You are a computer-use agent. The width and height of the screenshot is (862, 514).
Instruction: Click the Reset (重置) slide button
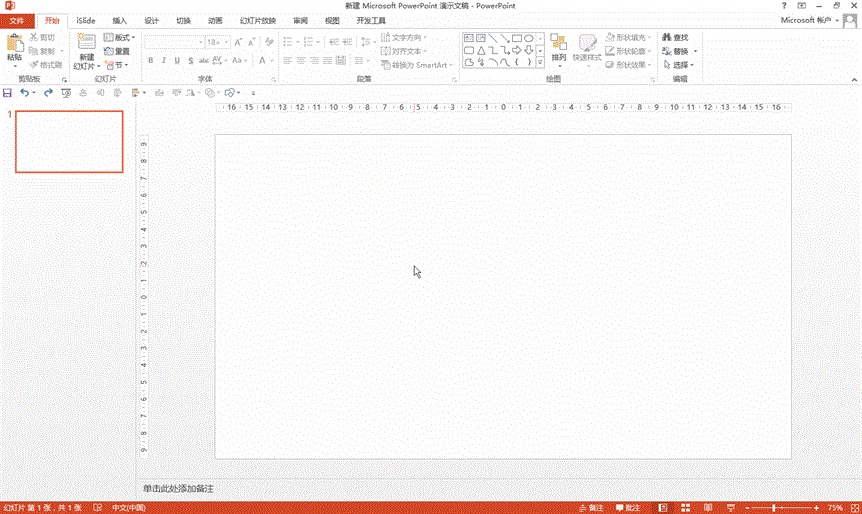click(116, 51)
